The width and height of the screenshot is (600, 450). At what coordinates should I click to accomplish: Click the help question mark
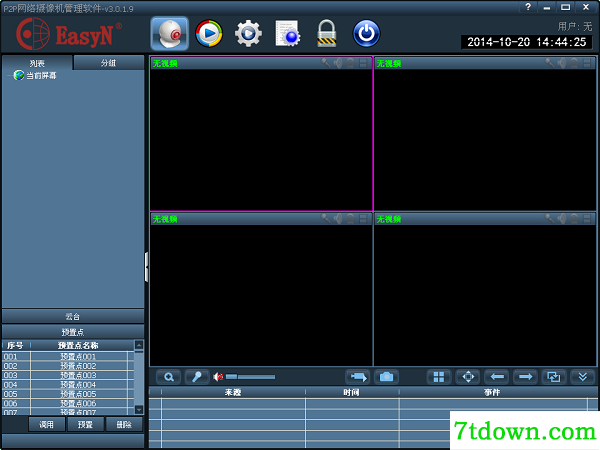pos(528,7)
